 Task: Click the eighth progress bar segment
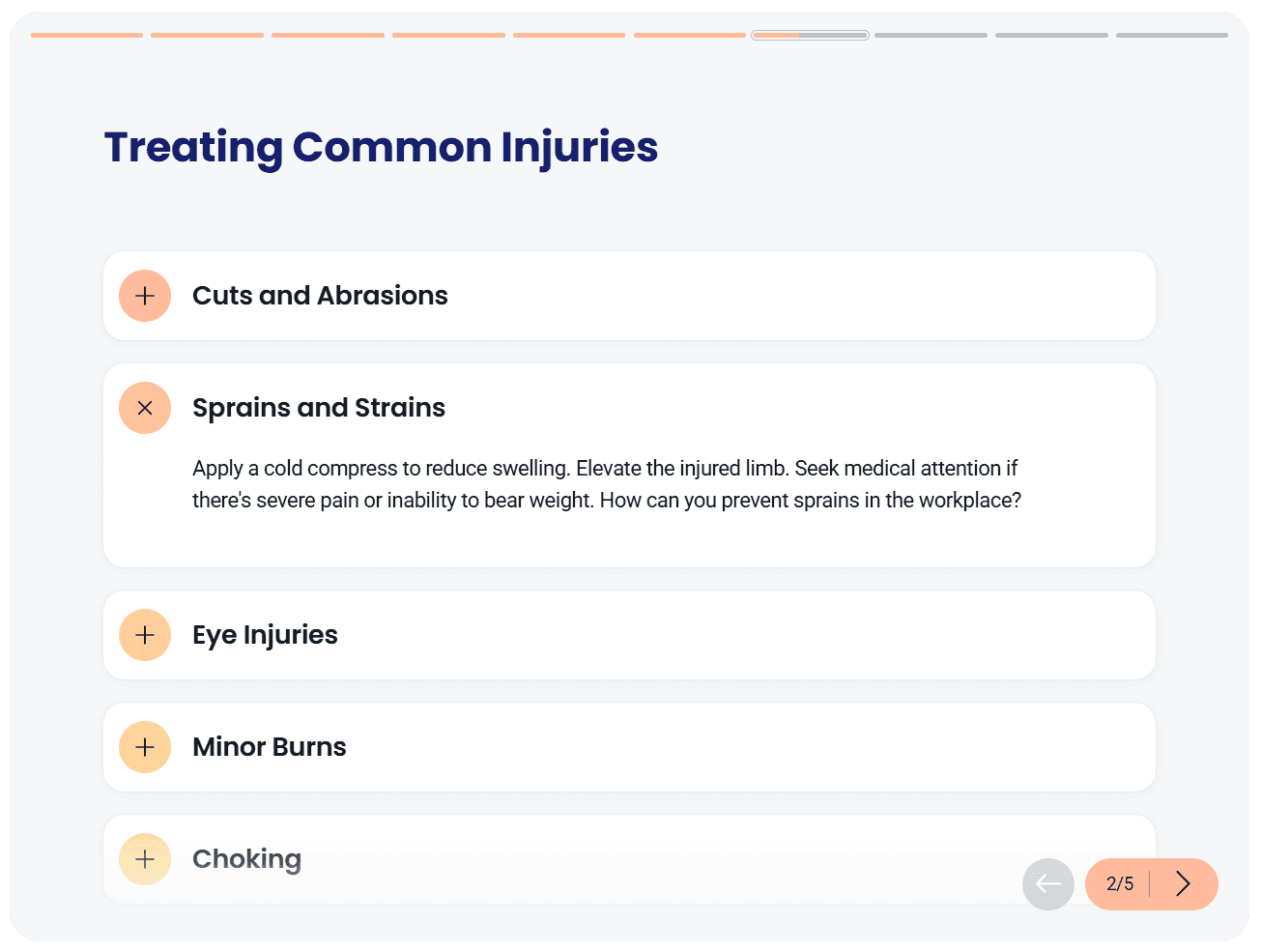point(931,36)
